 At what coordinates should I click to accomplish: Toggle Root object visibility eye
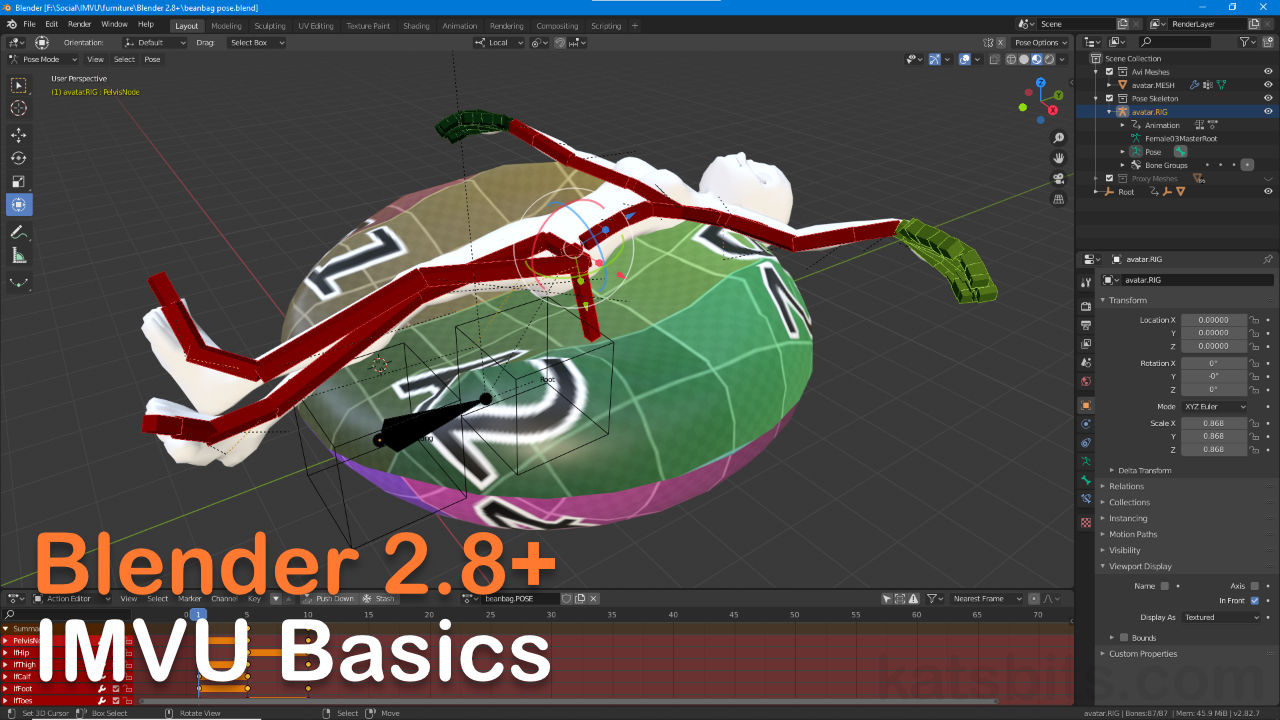1268,191
